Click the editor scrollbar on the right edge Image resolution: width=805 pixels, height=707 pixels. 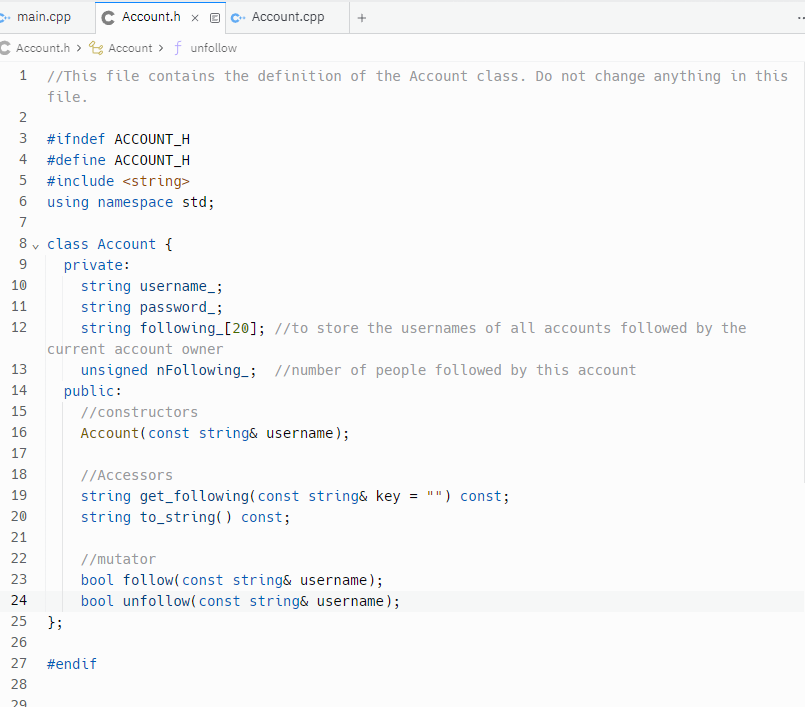click(800, 300)
